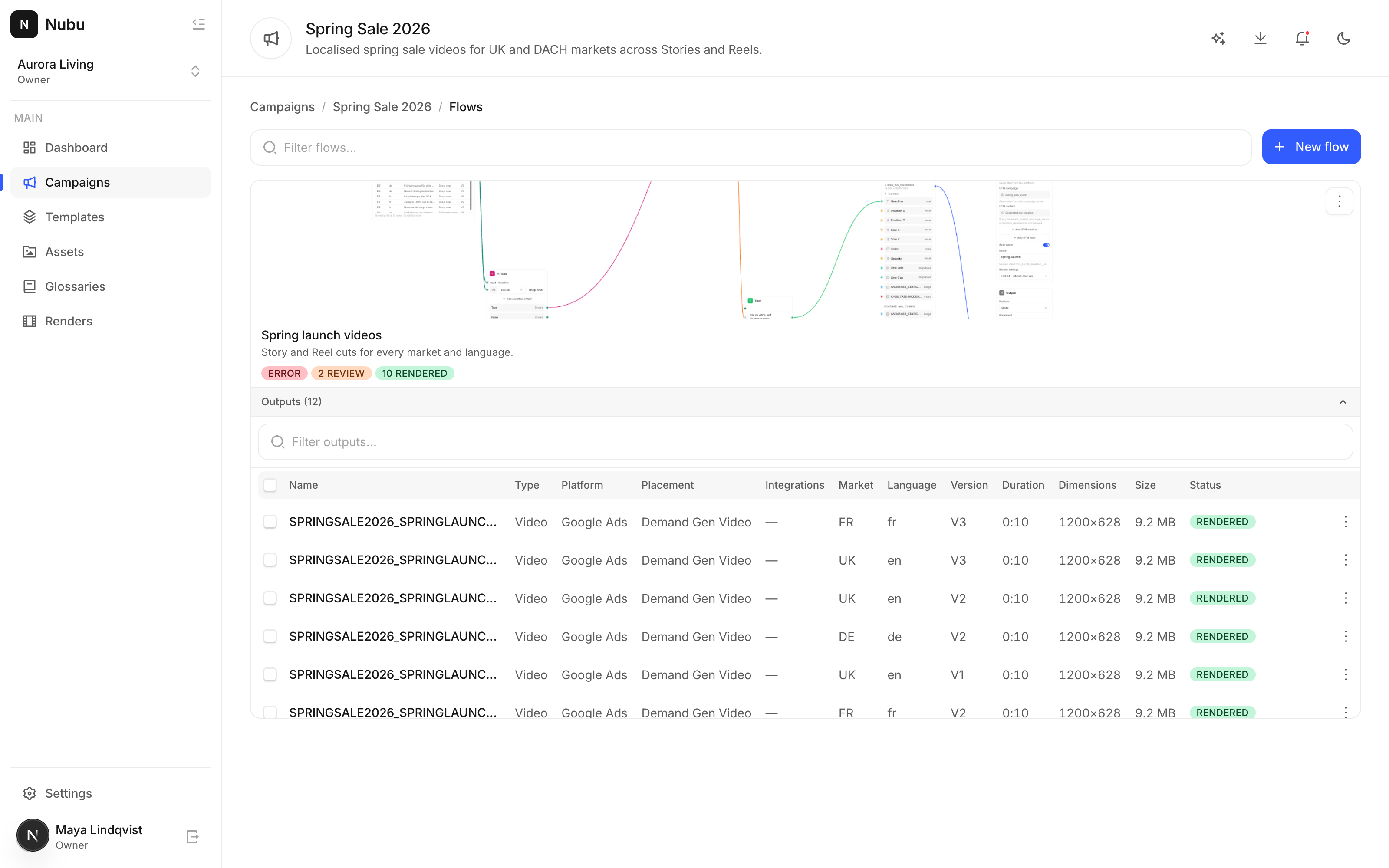This screenshot has width=1389, height=868.
Task: Click RENDERED status in DE V2 row
Action: [x=1222, y=637]
